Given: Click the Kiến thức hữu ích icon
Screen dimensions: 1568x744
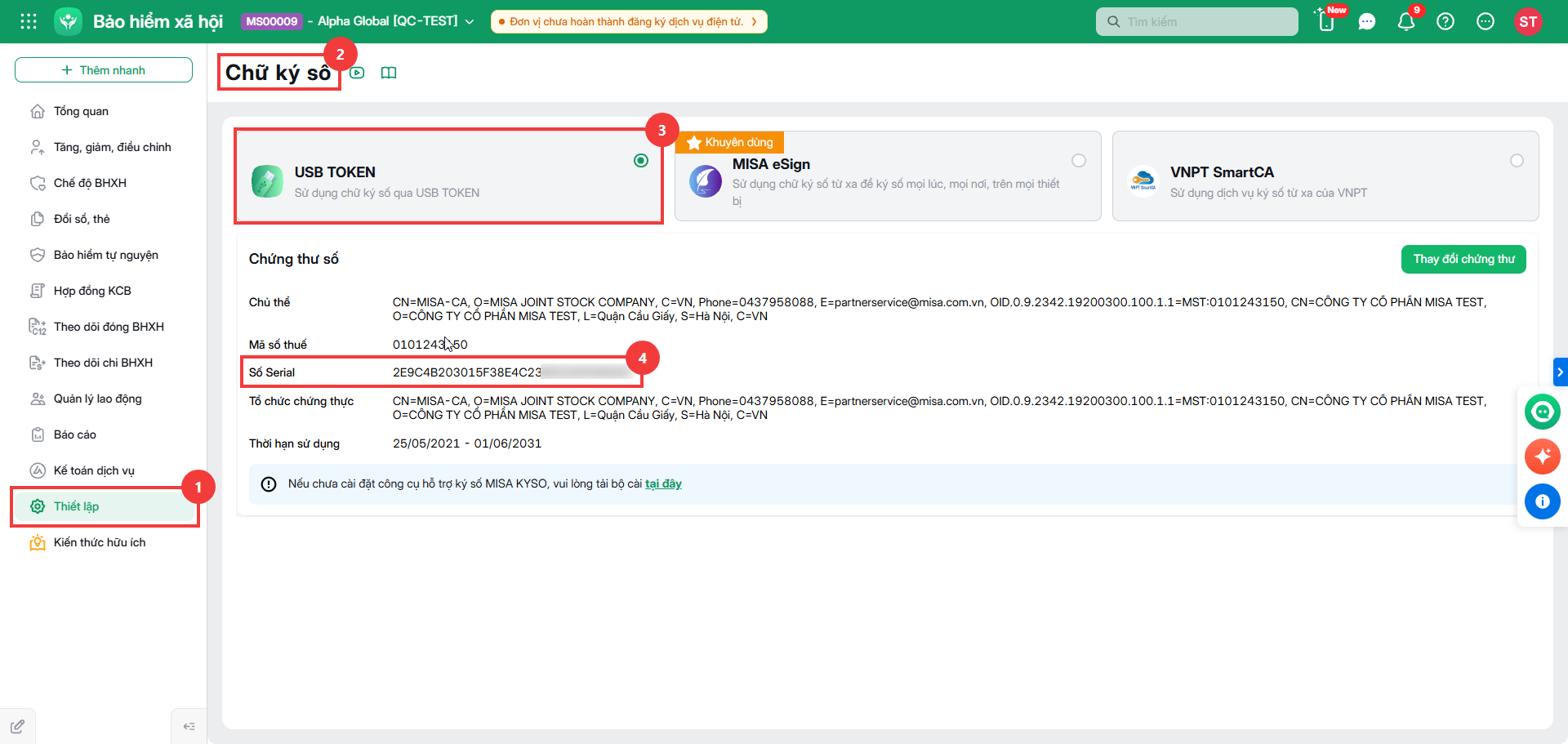Looking at the screenshot, I should tap(38, 542).
